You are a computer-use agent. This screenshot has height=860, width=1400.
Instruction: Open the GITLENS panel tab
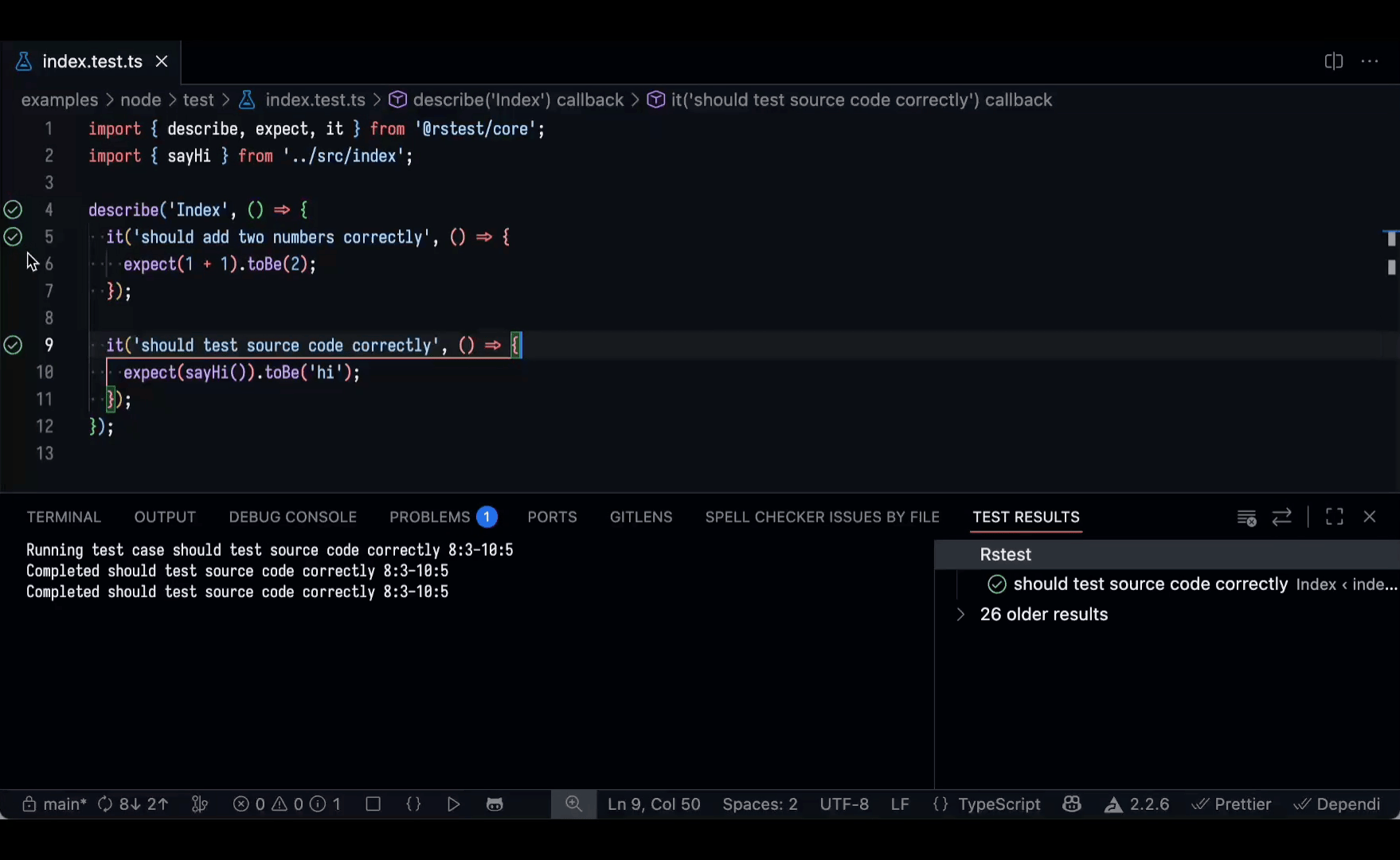click(x=640, y=517)
